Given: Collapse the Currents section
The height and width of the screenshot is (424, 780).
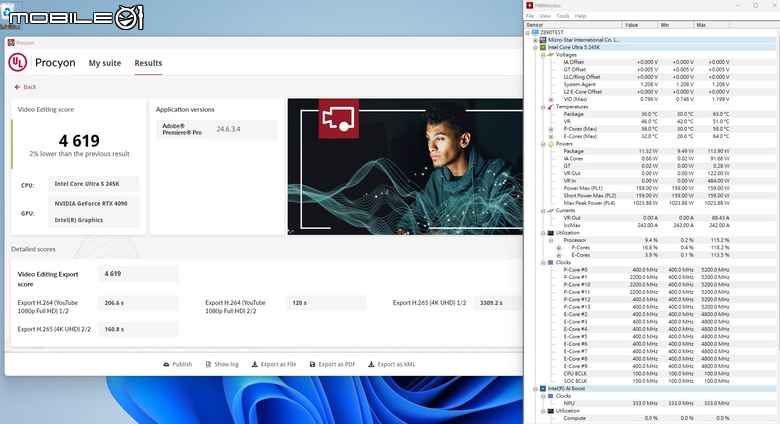Looking at the screenshot, I should point(543,211).
